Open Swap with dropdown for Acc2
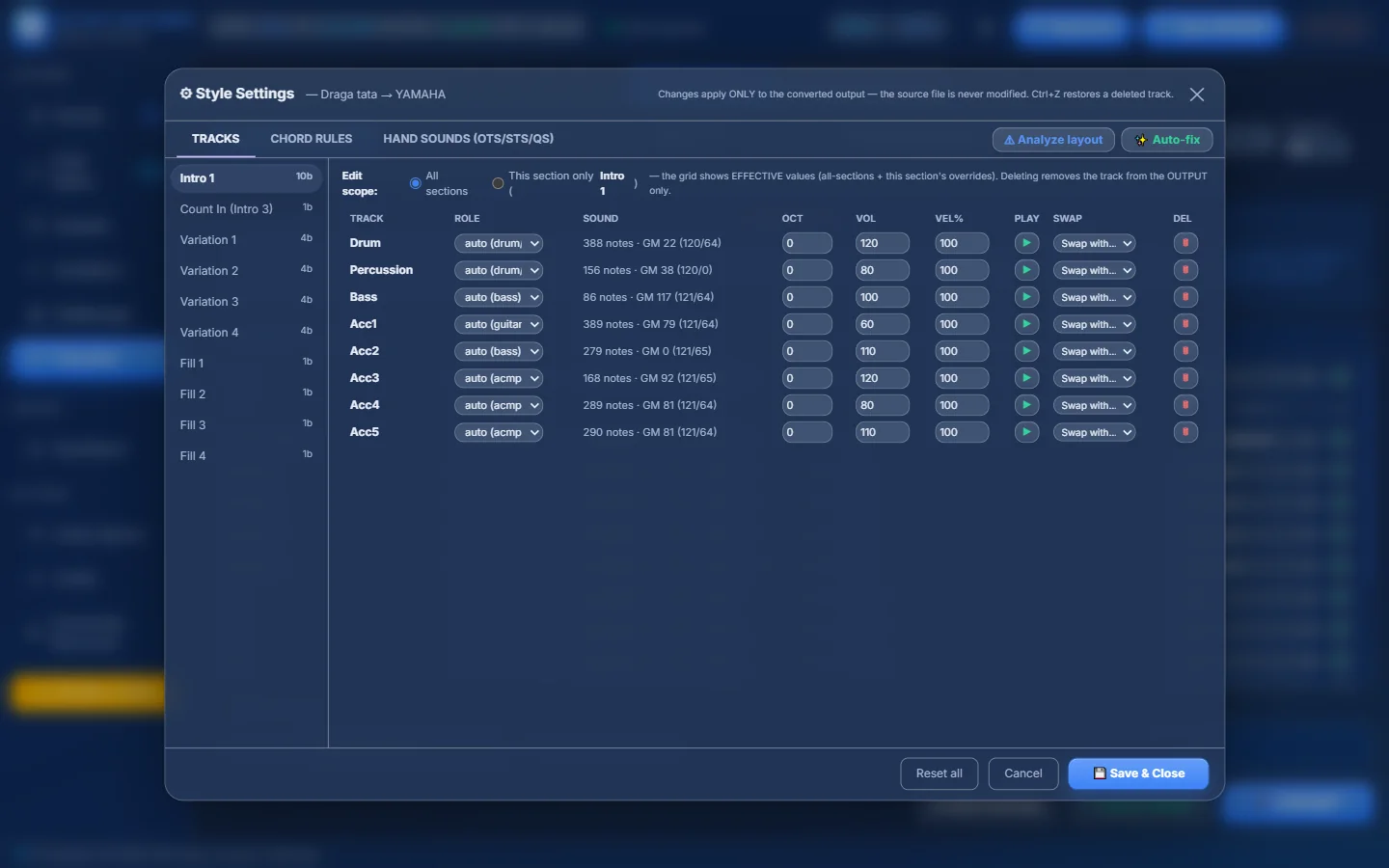The width and height of the screenshot is (1389, 868). 1094,351
